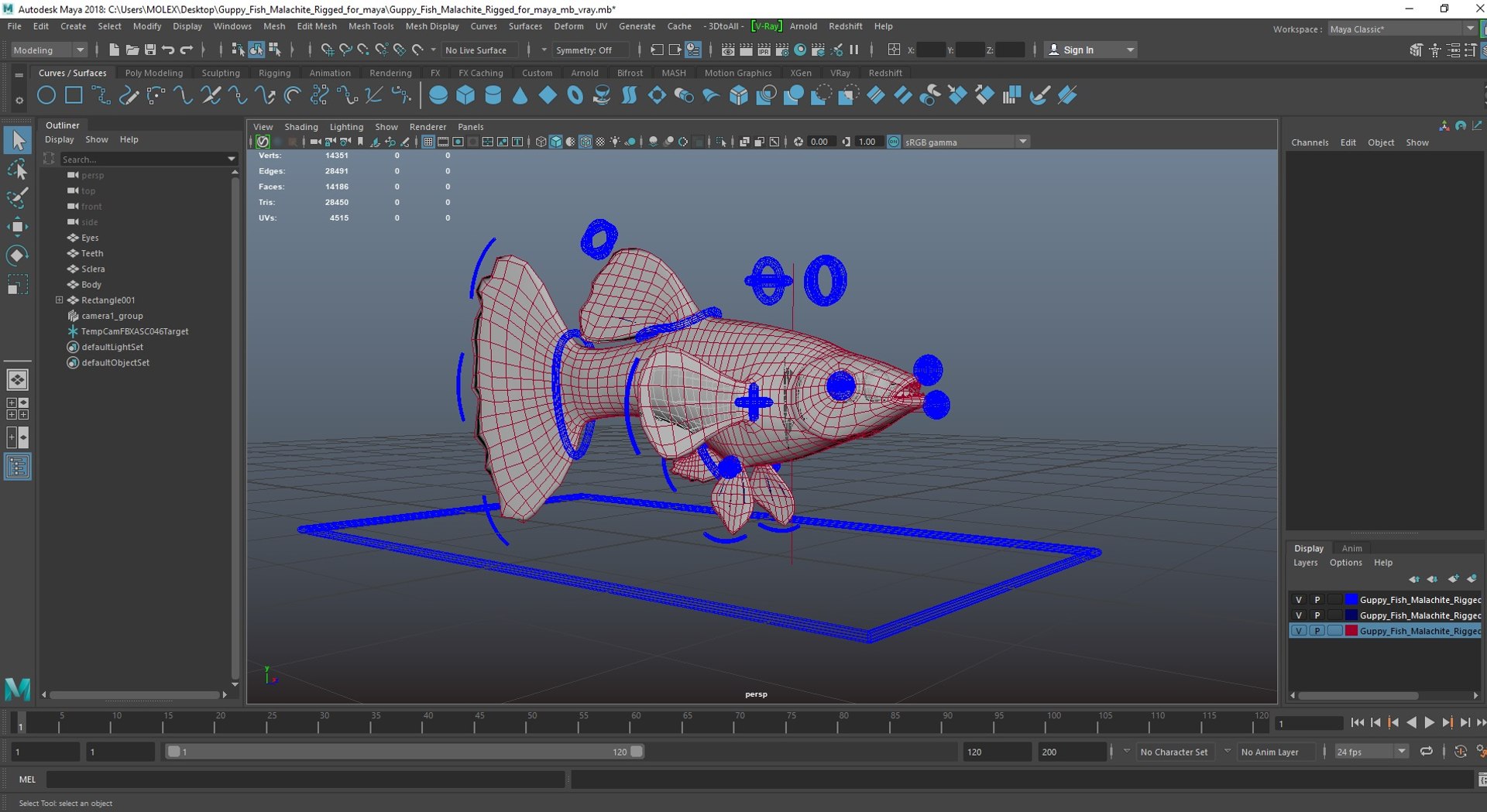Click the Maya logo icon
Viewport: 1487px width, 812px height.
[x=18, y=688]
